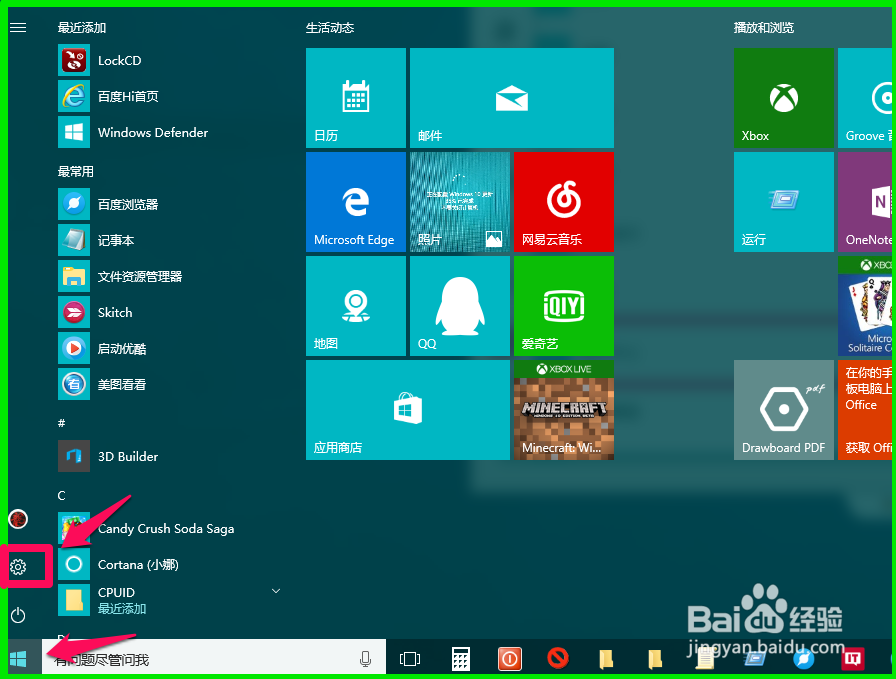Jump to letters via # header
Screen dimensions: 896x679
pyautogui.click(x=62, y=424)
